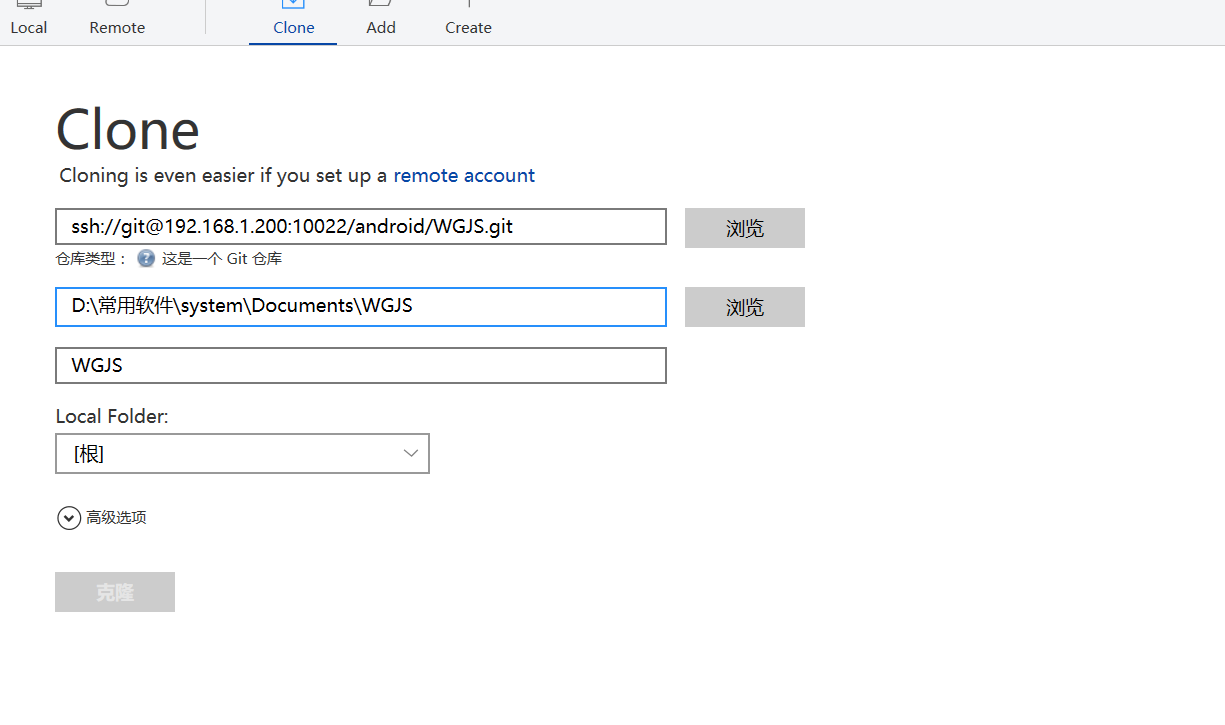Viewport: 1225px width, 725px height.
Task: Focus the ssh://git source URL field
Action: click(x=360, y=226)
